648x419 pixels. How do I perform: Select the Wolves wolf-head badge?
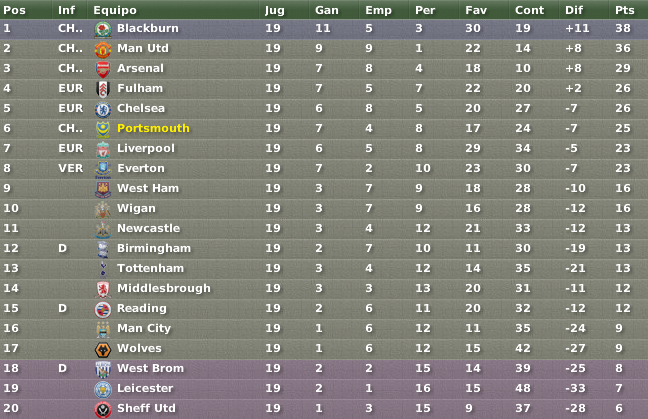(x=102, y=350)
